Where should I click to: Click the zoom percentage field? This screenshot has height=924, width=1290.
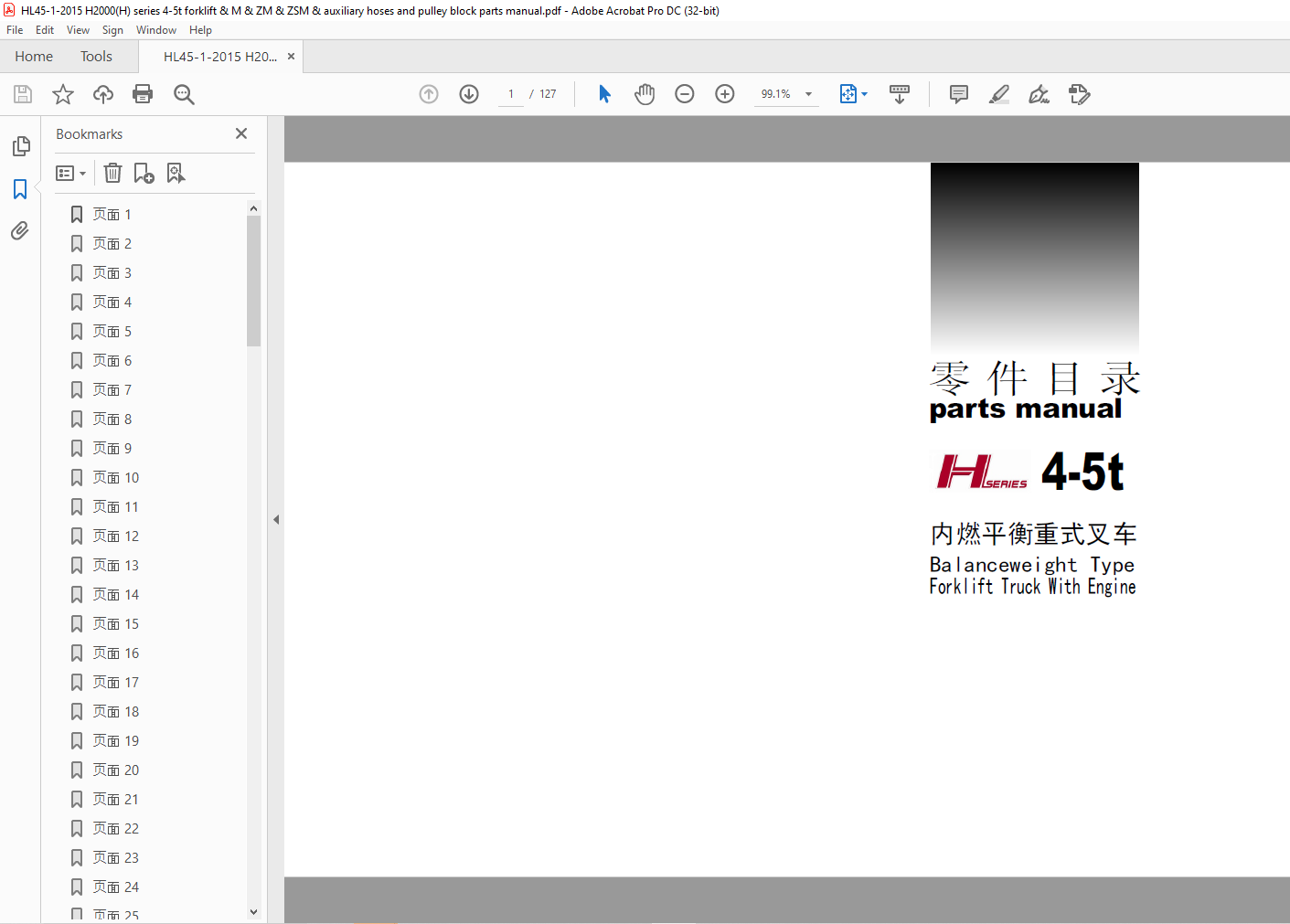click(x=776, y=94)
